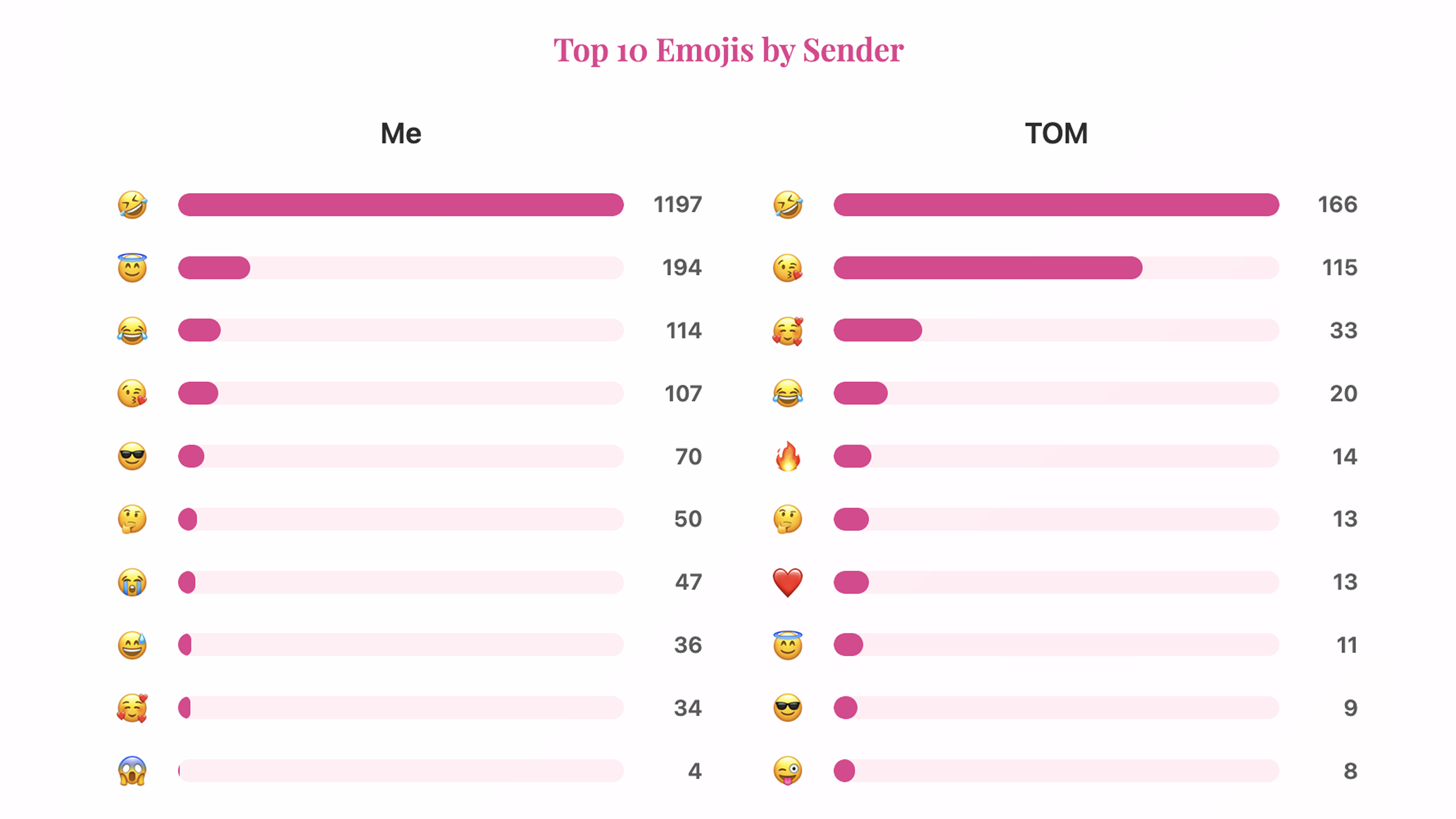The image size is (1456, 819).
Task: Click the hearts smiling emoji in Me column
Action: click(x=132, y=708)
